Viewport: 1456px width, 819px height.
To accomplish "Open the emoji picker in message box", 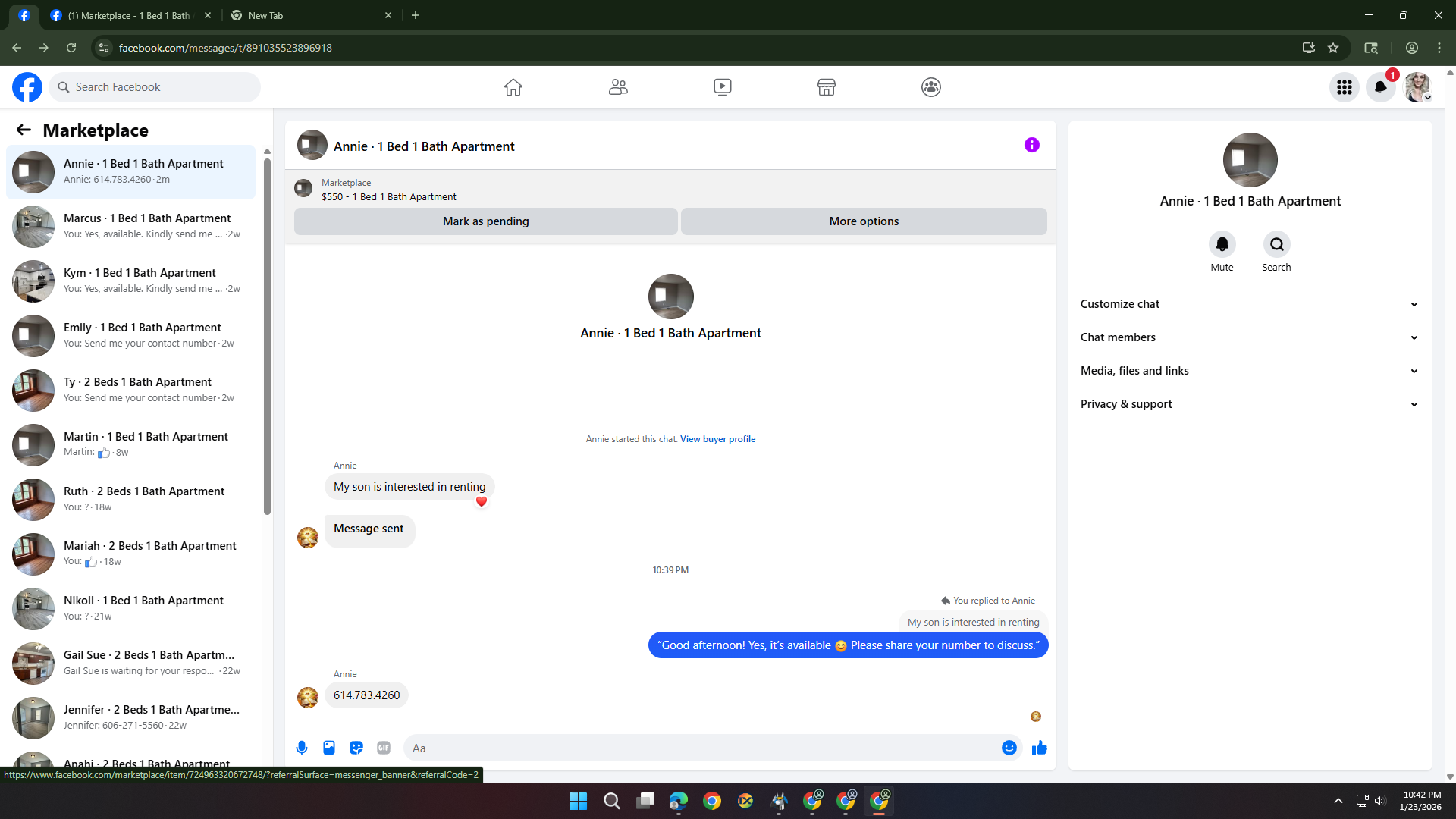I will click(1009, 748).
